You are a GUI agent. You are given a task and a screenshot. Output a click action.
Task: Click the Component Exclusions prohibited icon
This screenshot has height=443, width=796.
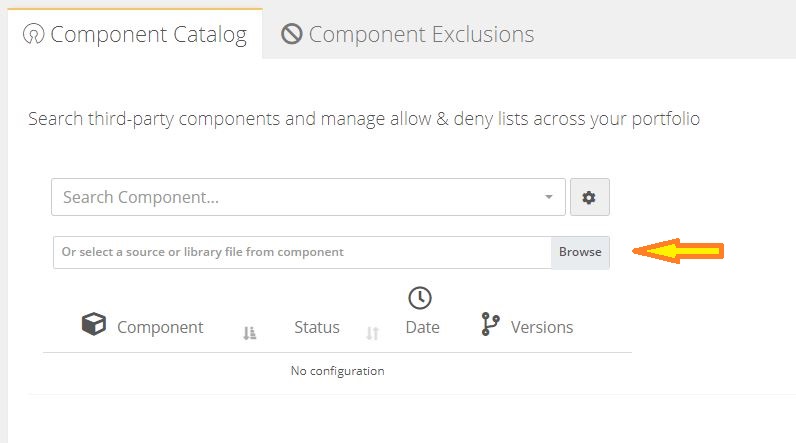[x=292, y=34]
